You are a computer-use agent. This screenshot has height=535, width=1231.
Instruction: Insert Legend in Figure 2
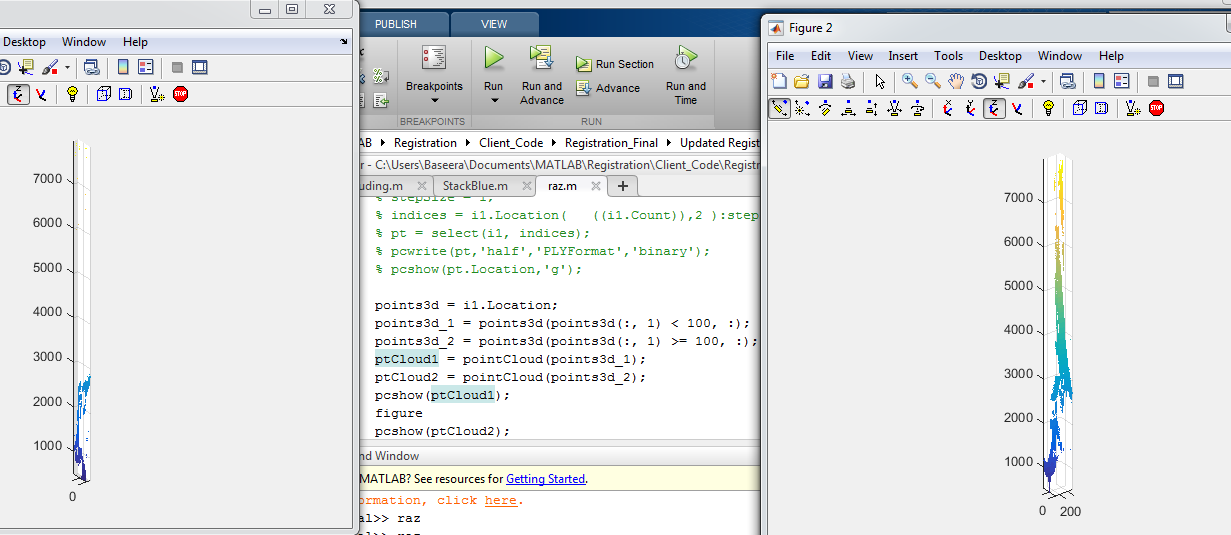(x=1122, y=81)
